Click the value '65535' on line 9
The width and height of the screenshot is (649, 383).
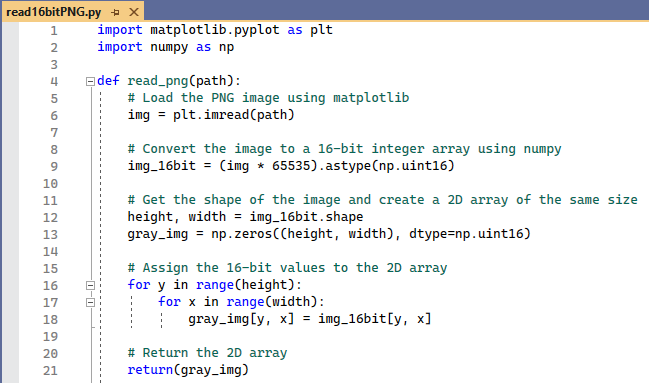coord(291,166)
